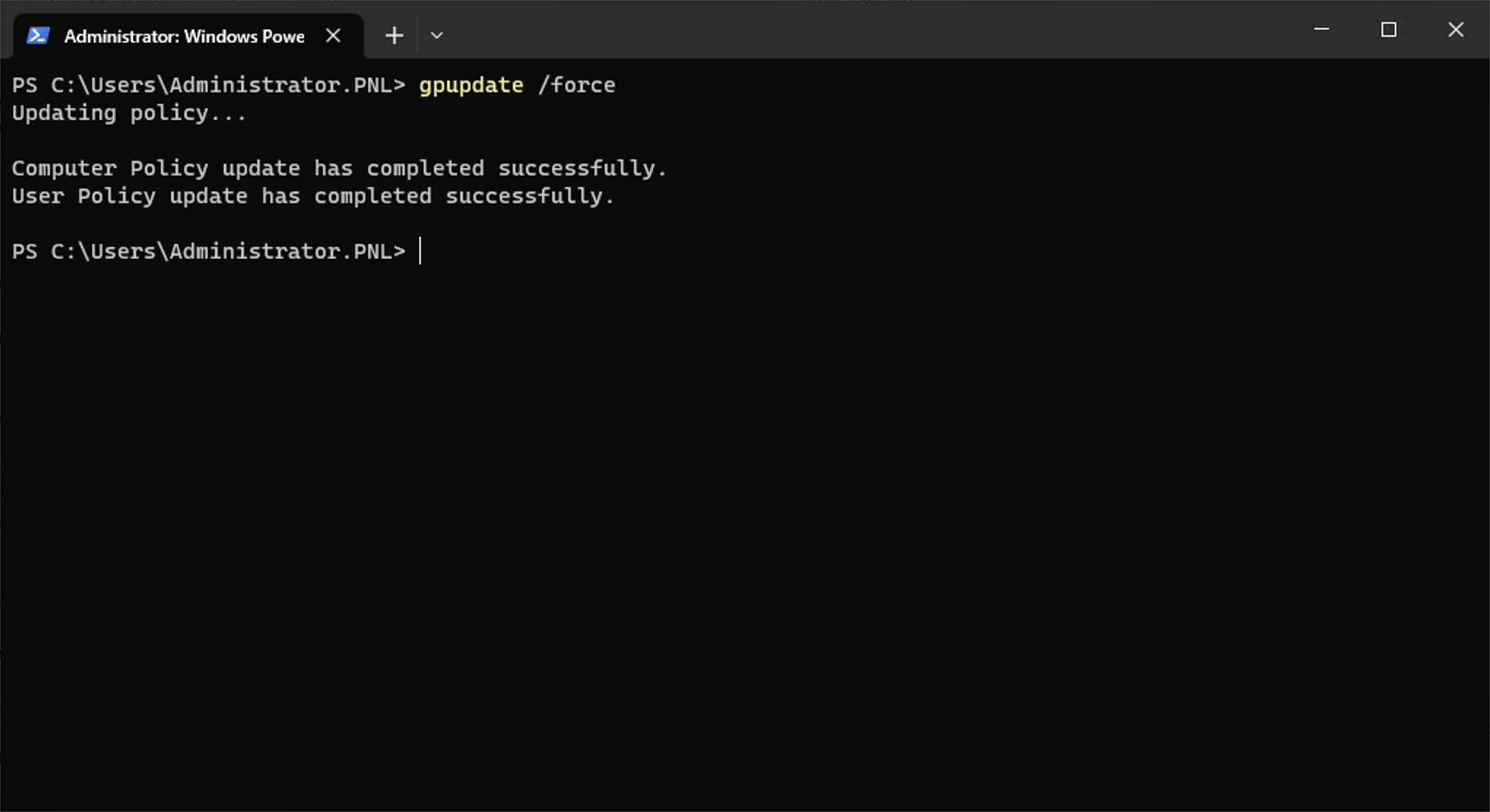Screen dimensions: 1490x812
Task: Close the Windows Terminal window
Action: pos(1456,29)
